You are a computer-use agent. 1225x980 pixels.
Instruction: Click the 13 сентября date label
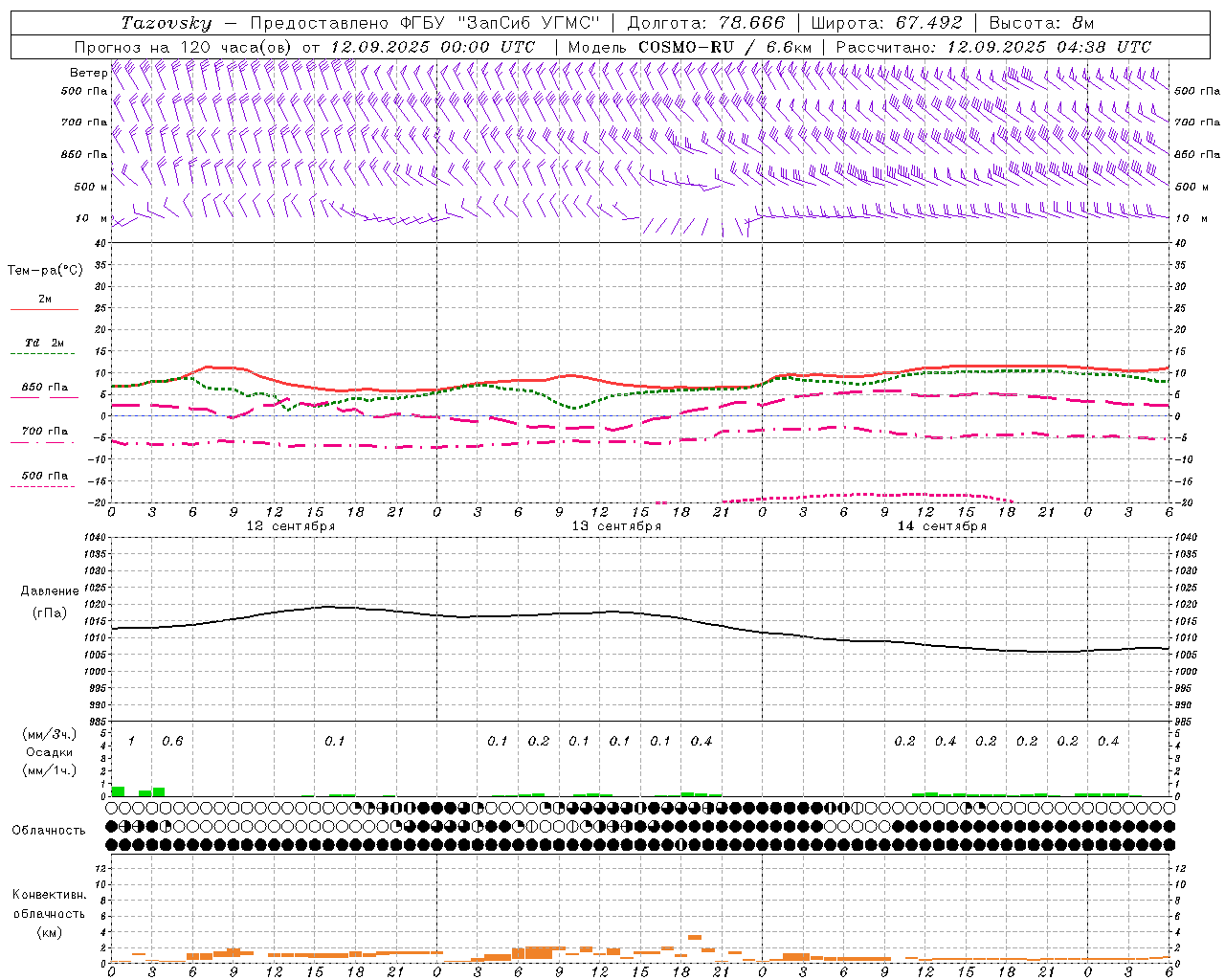point(616,526)
